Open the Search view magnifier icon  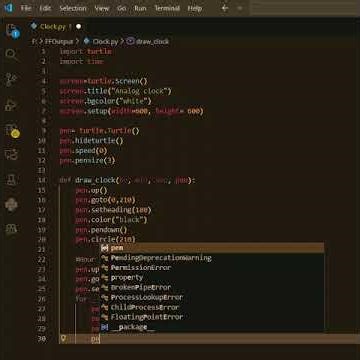pos(11,55)
